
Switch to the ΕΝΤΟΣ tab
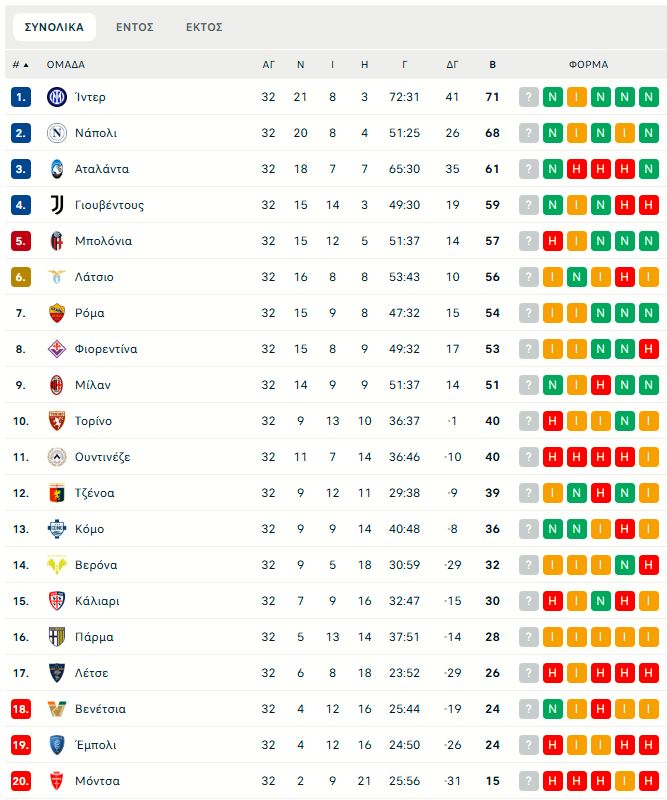(x=134, y=27)
